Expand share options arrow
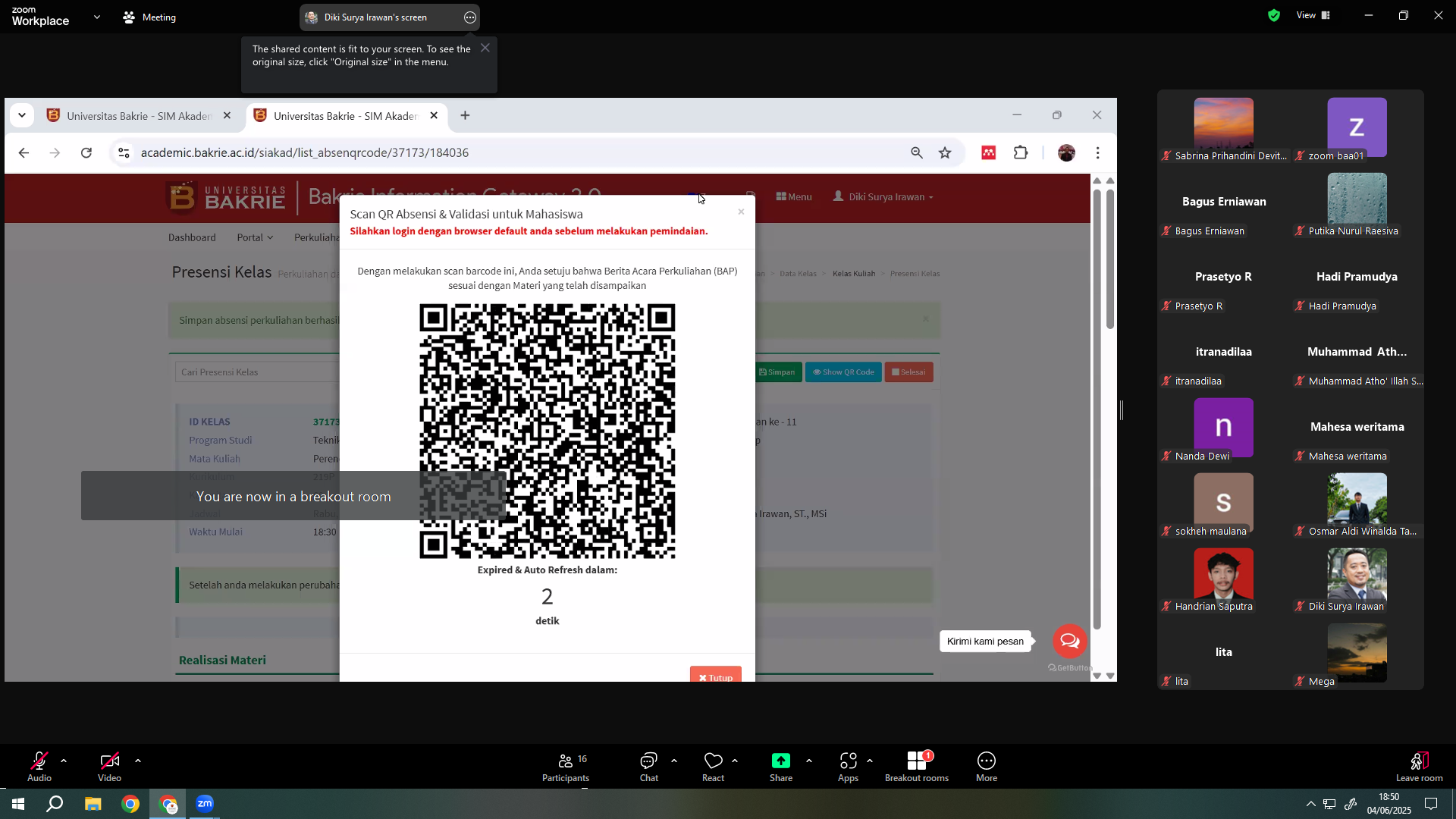Image resolution: width=1456 pixels, height=819 pixels. (809, 761)
